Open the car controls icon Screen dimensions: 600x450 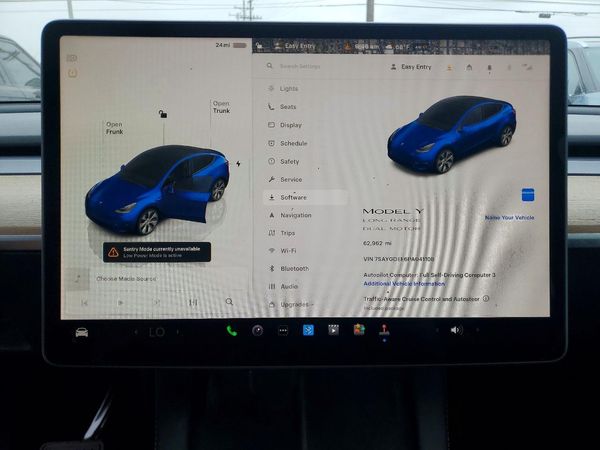point(82,332)
